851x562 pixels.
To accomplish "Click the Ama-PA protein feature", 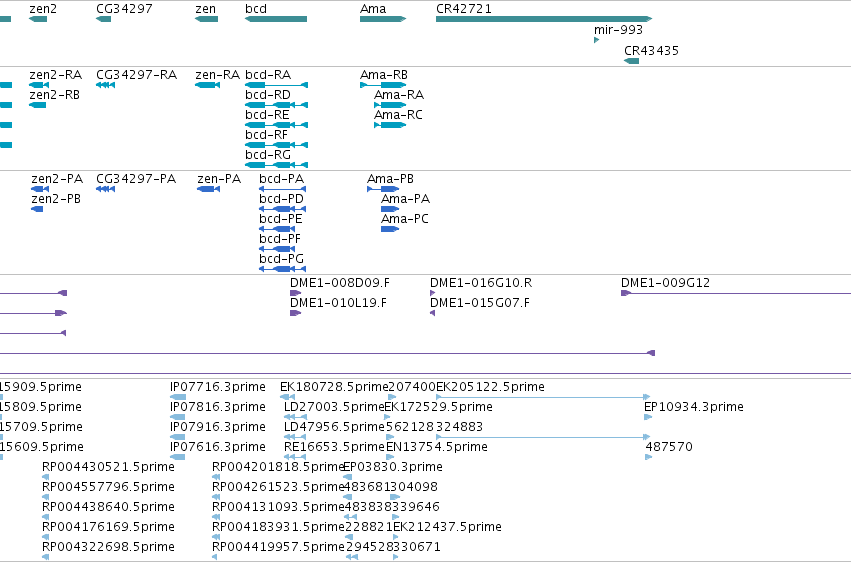I will click(x=390, y=209).
